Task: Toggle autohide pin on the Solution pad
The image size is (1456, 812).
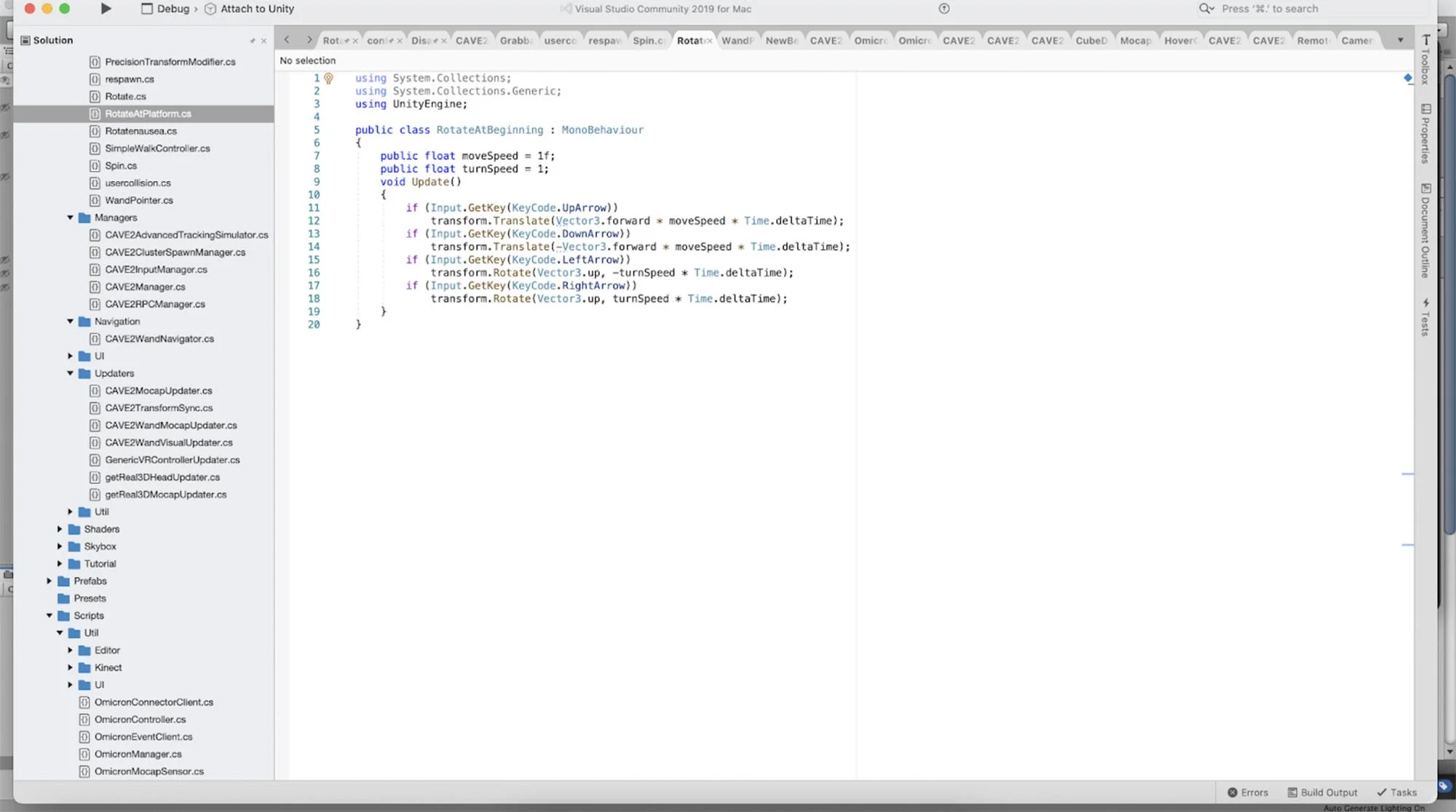Action: (x=253, y=41)
